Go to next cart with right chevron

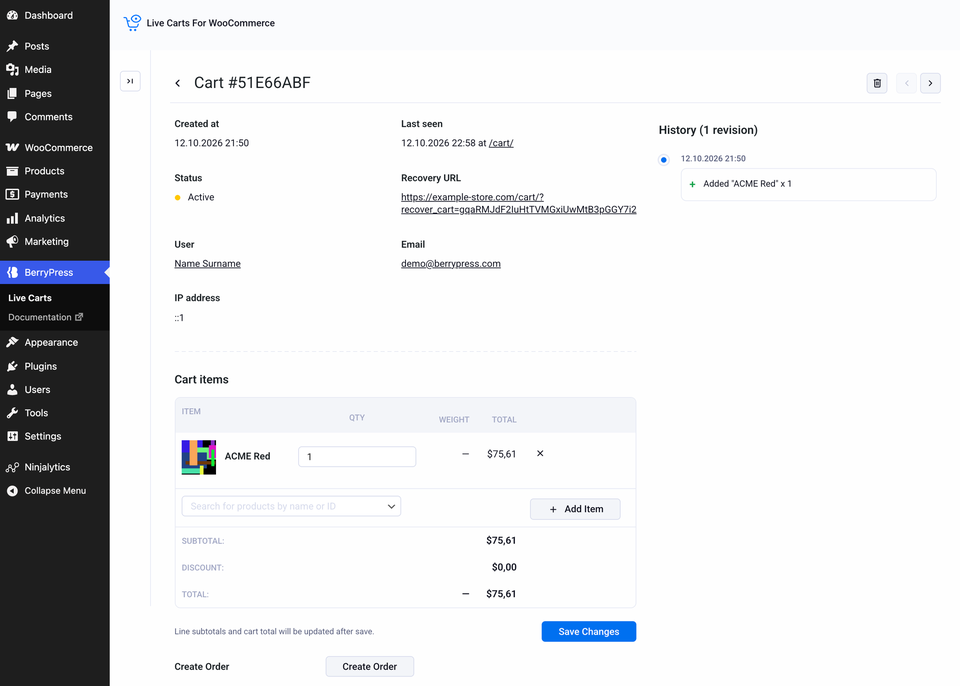point(930,83)
